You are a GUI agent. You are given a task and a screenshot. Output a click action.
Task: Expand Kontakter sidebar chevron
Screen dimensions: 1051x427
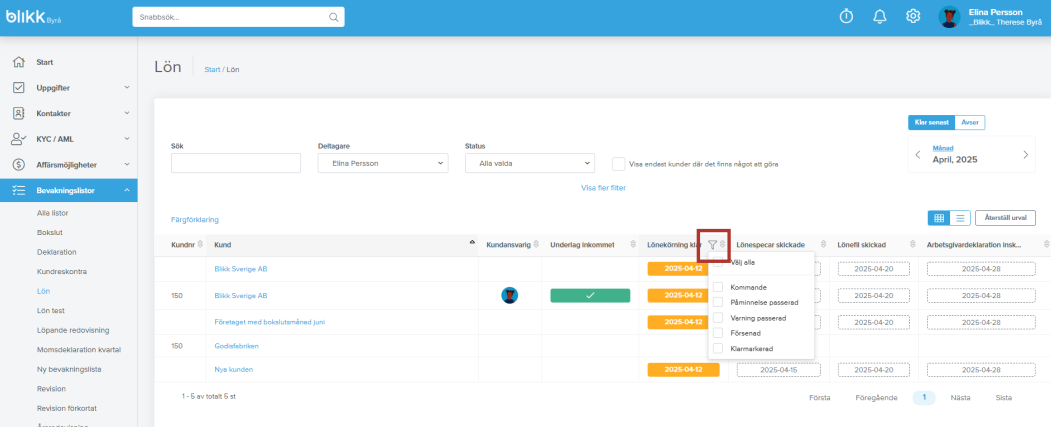point(127,113)
